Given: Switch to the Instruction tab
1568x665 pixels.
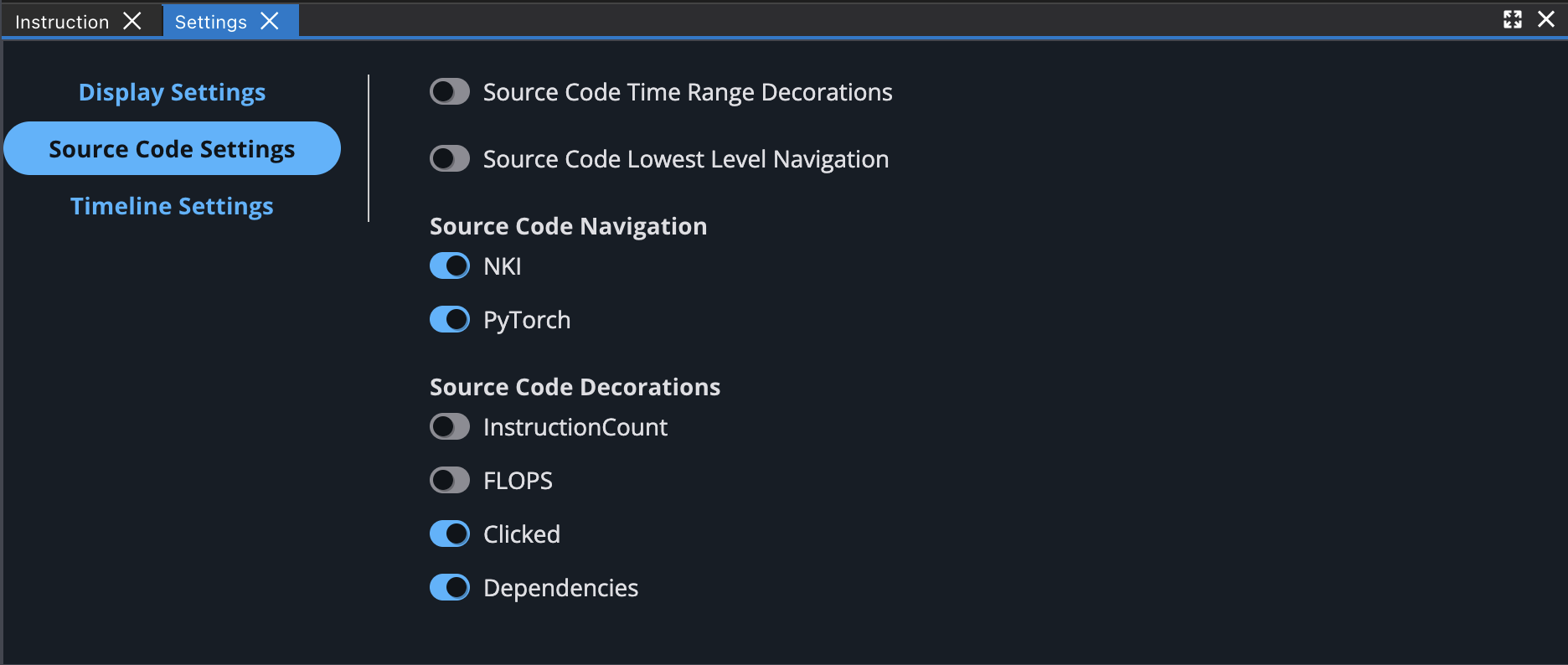Looking at the screenshot, I should 62,22.
